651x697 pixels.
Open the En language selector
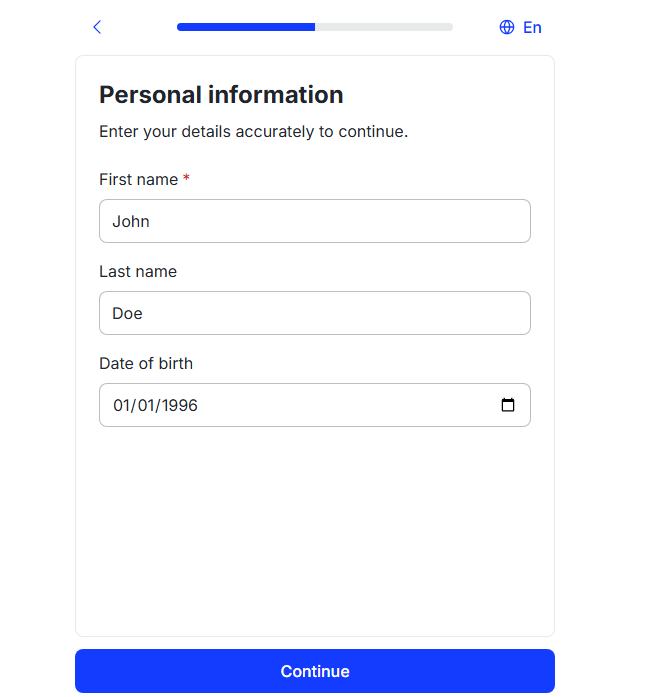pos(531,27)
